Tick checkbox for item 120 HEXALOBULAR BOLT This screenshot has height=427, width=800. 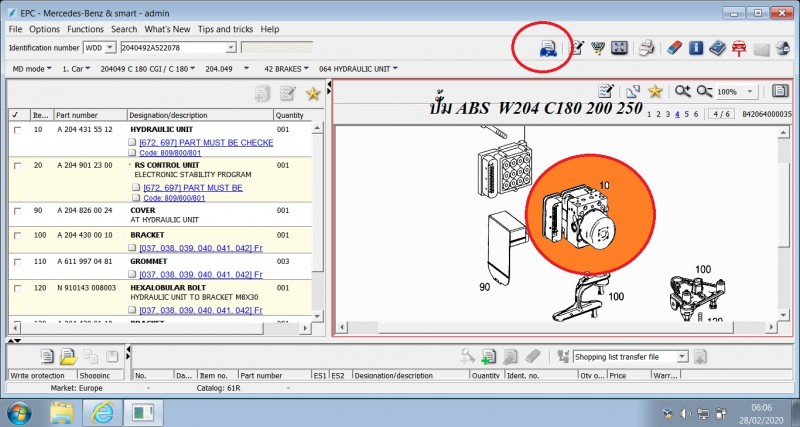[17, 288]
